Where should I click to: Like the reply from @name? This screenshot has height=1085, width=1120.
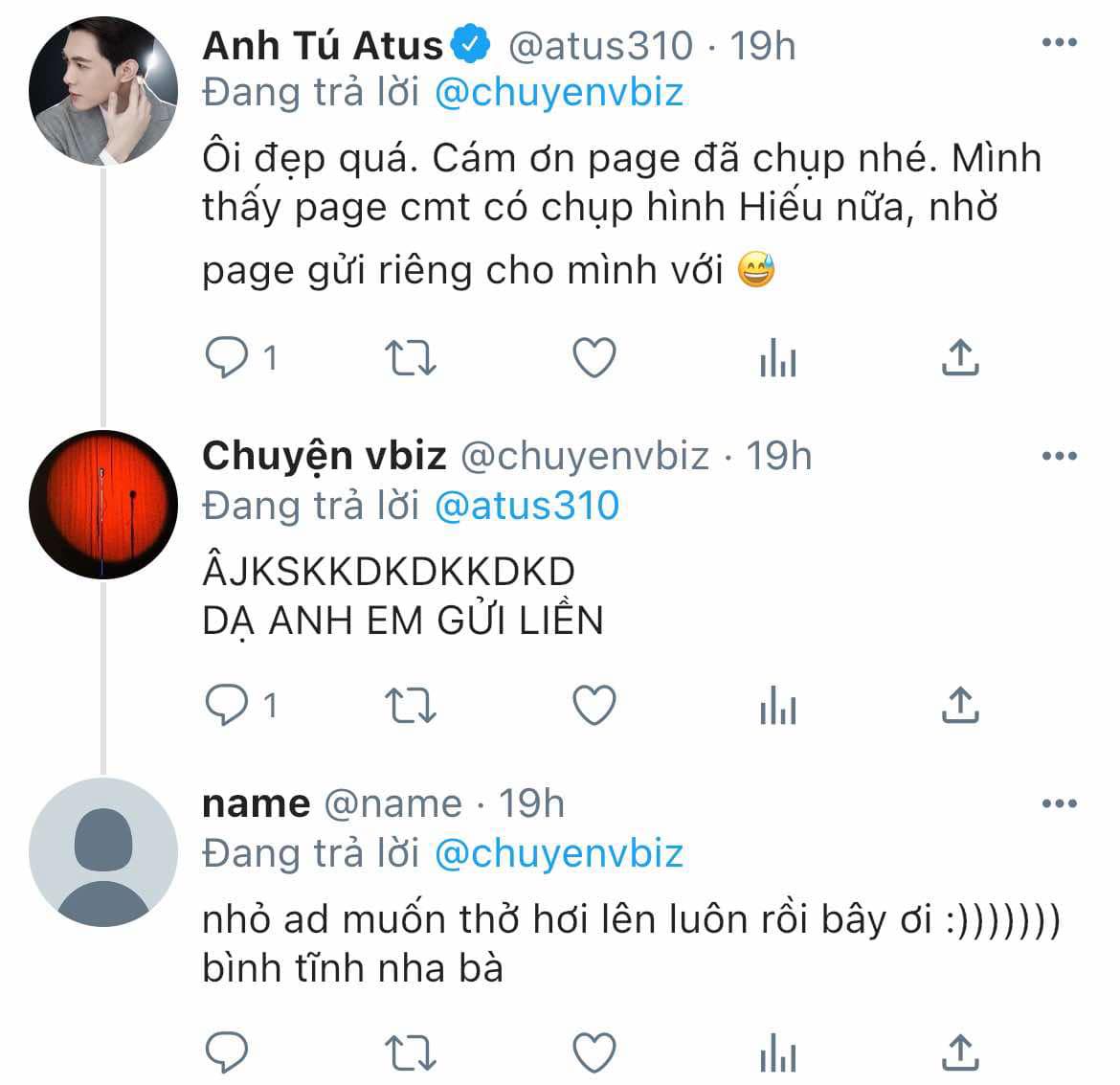[x=594, y=1052]
